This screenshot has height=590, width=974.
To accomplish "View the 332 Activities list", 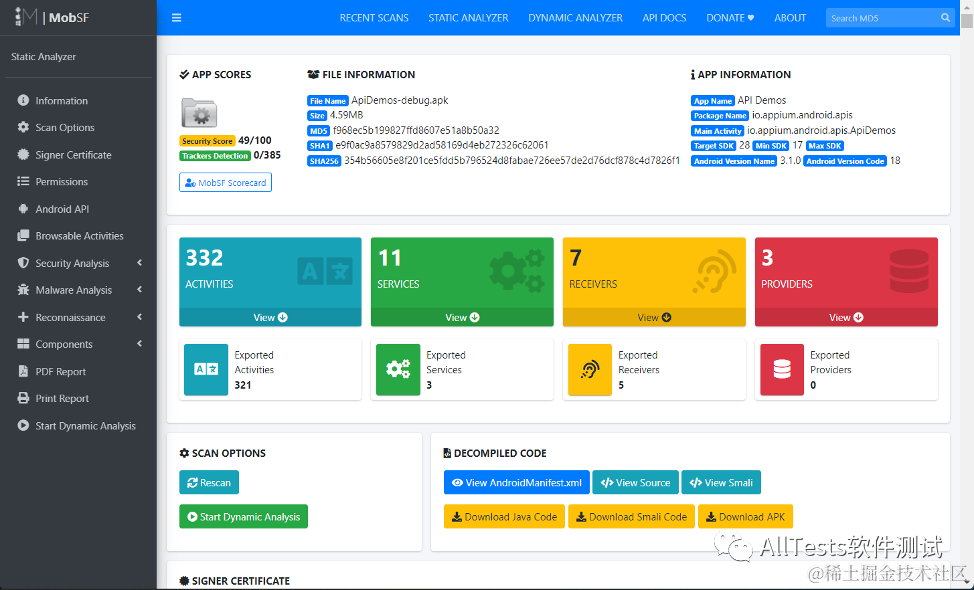I will (270, 317).
